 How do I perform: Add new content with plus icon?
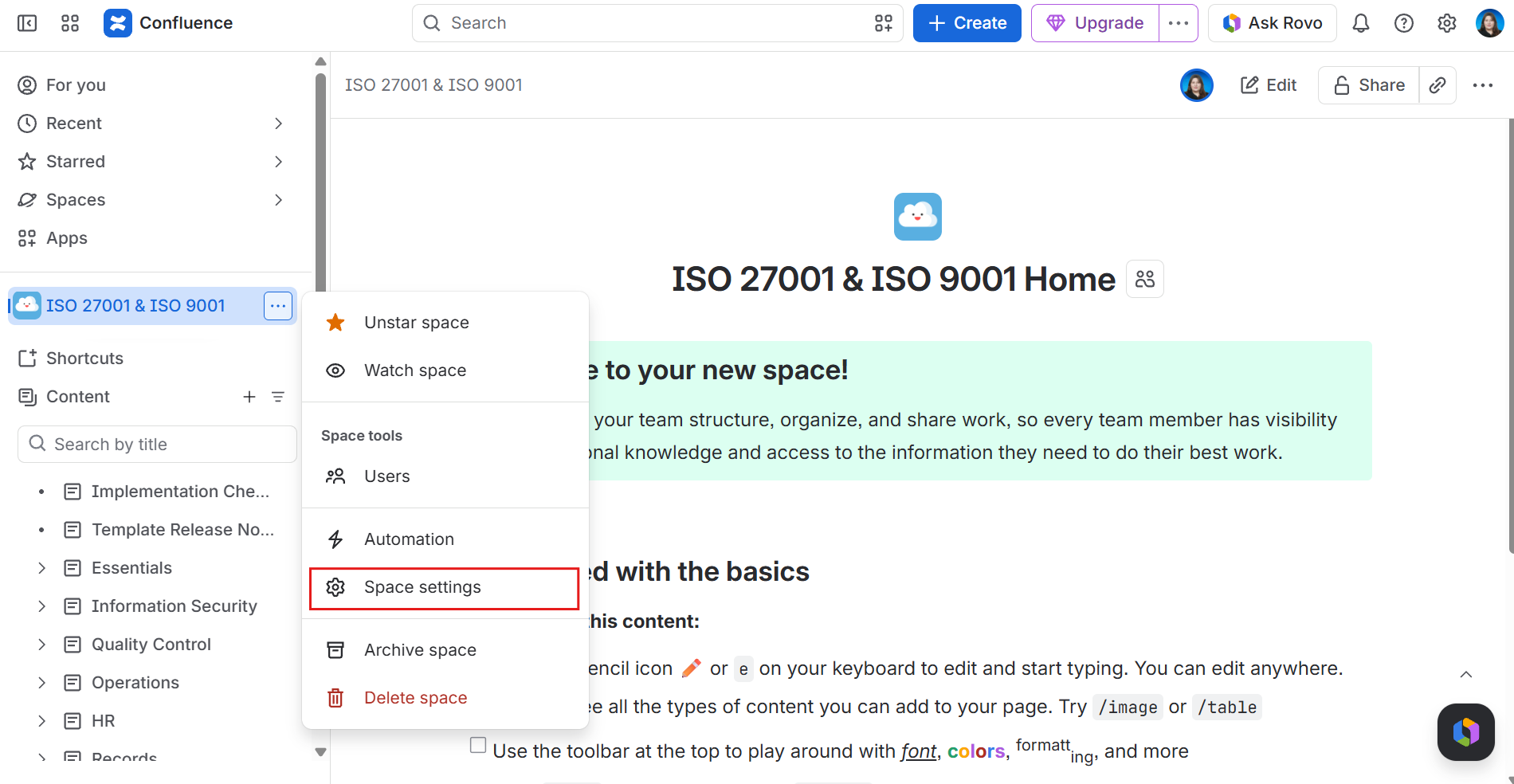pyautogui.click(x=249, y=397)
